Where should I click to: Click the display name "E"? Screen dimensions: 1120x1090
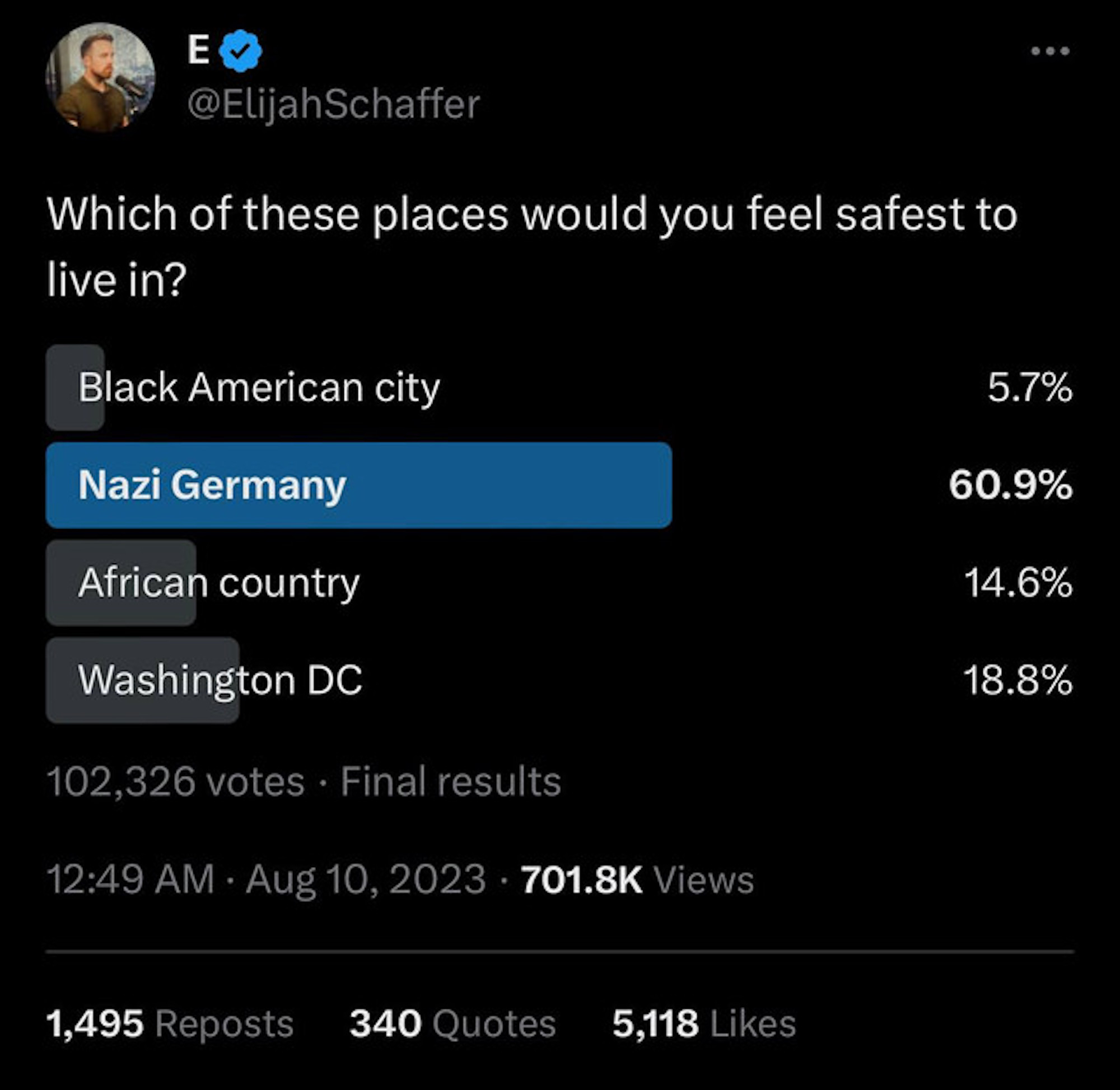pos(198,50)
